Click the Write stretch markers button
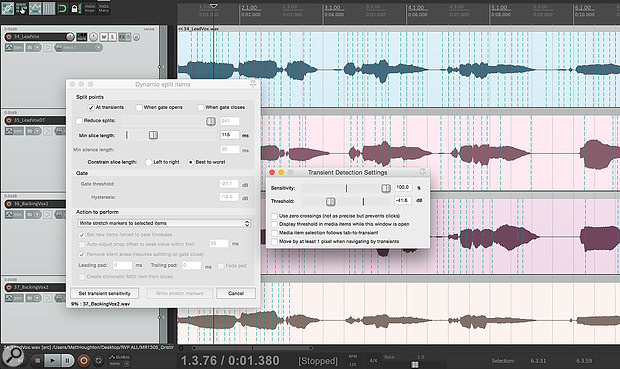The image size is (620, 369). click(x=180, y=293)
